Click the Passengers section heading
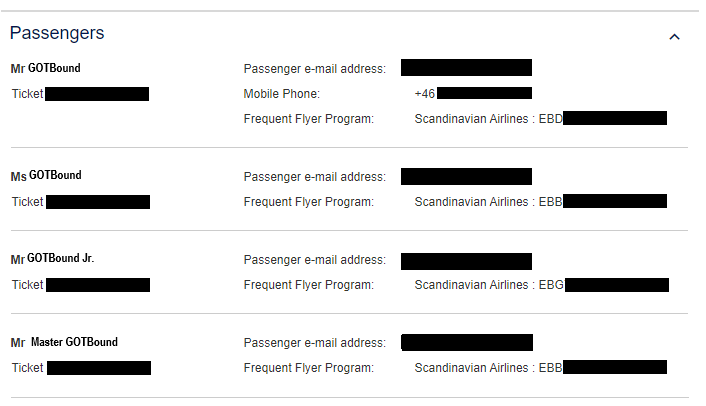The width and height of the screenshot is (706, 406). point(57,33)
